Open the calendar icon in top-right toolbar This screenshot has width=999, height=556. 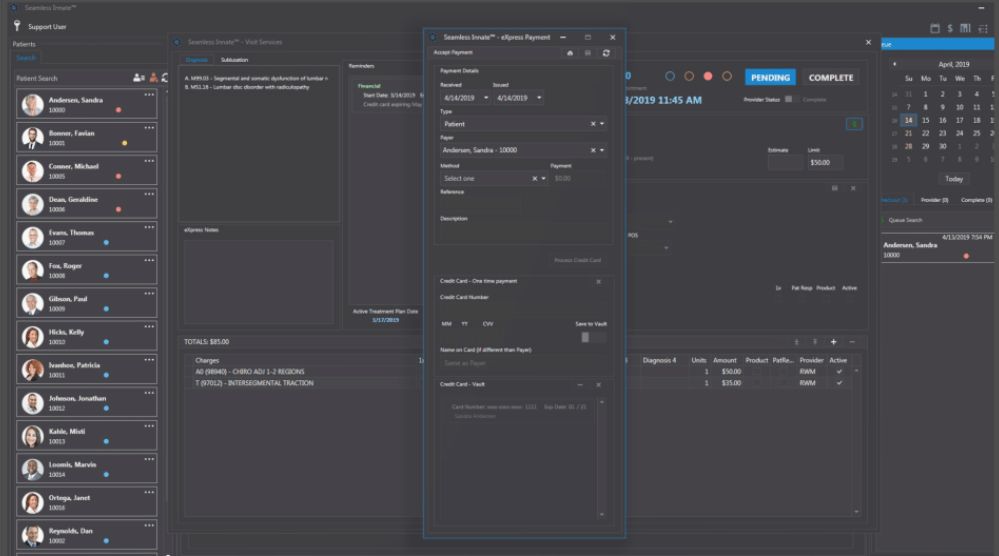[x=935, y=29]
